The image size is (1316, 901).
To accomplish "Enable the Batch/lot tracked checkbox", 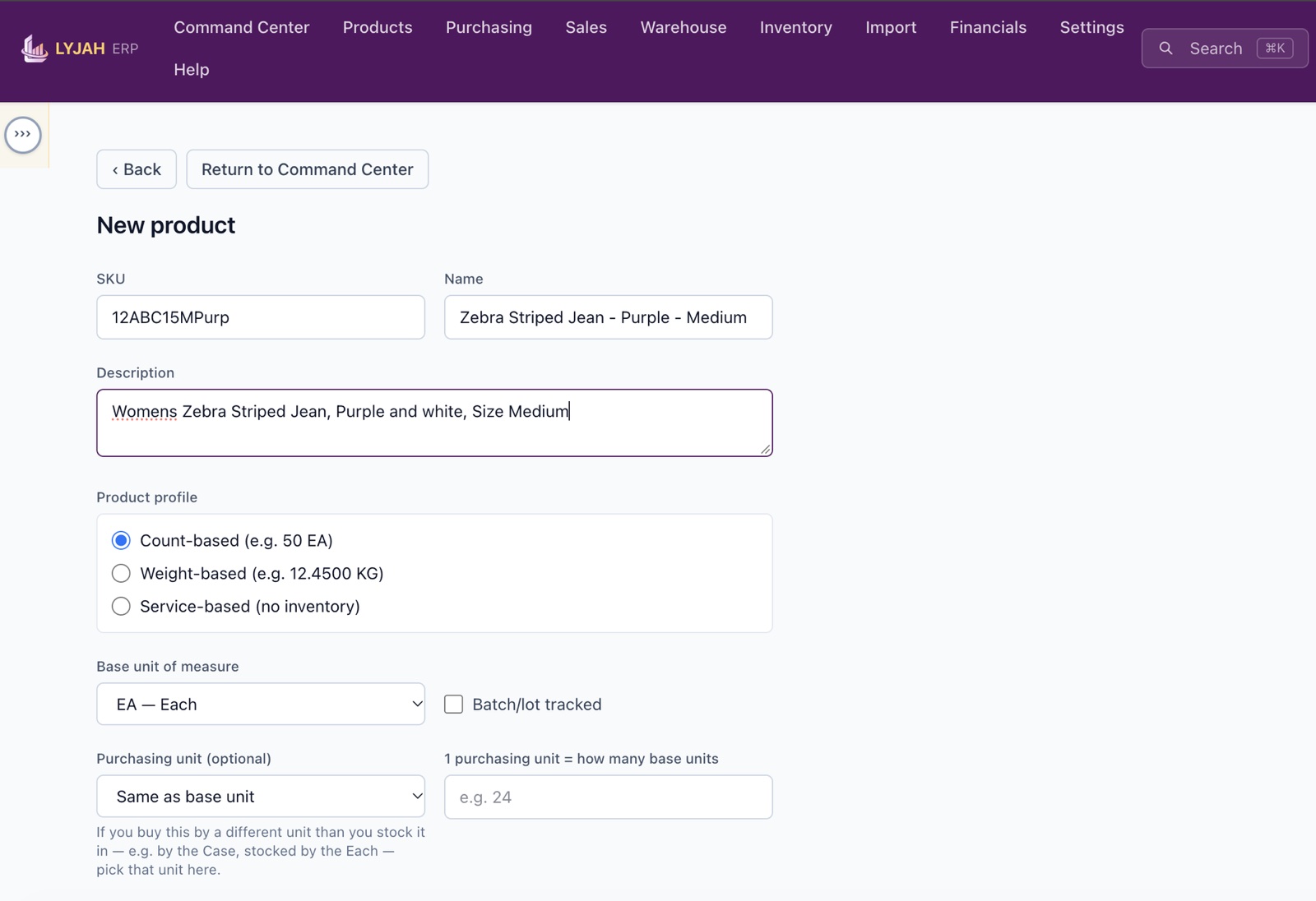I will [453, 705].
